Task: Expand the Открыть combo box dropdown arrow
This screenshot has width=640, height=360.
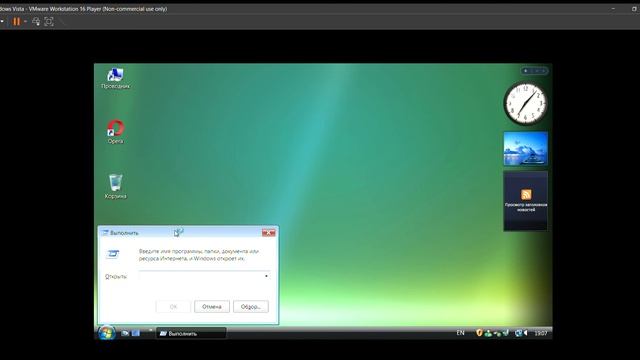Action: [267, 276]
